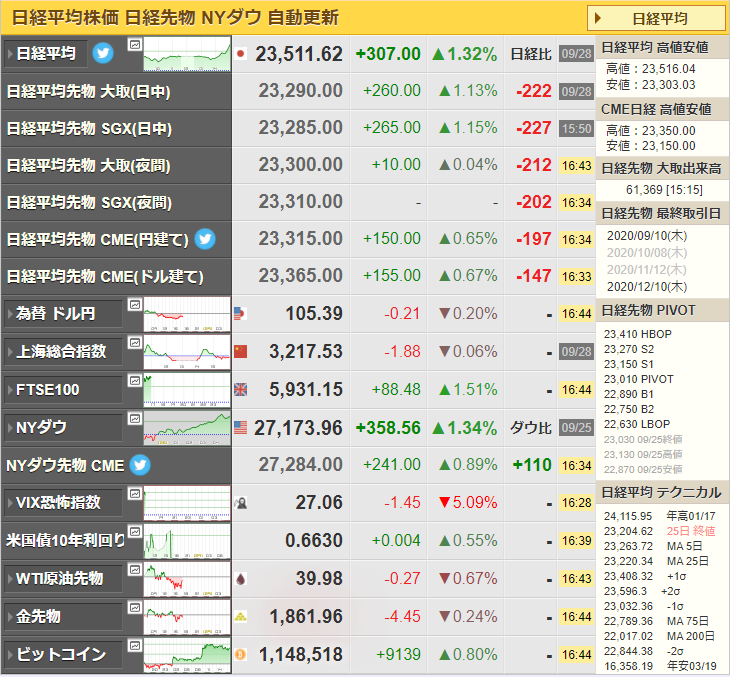
Task: Open the 日経平均先物 大取(日中) row label
Action: tap(88, 91)
